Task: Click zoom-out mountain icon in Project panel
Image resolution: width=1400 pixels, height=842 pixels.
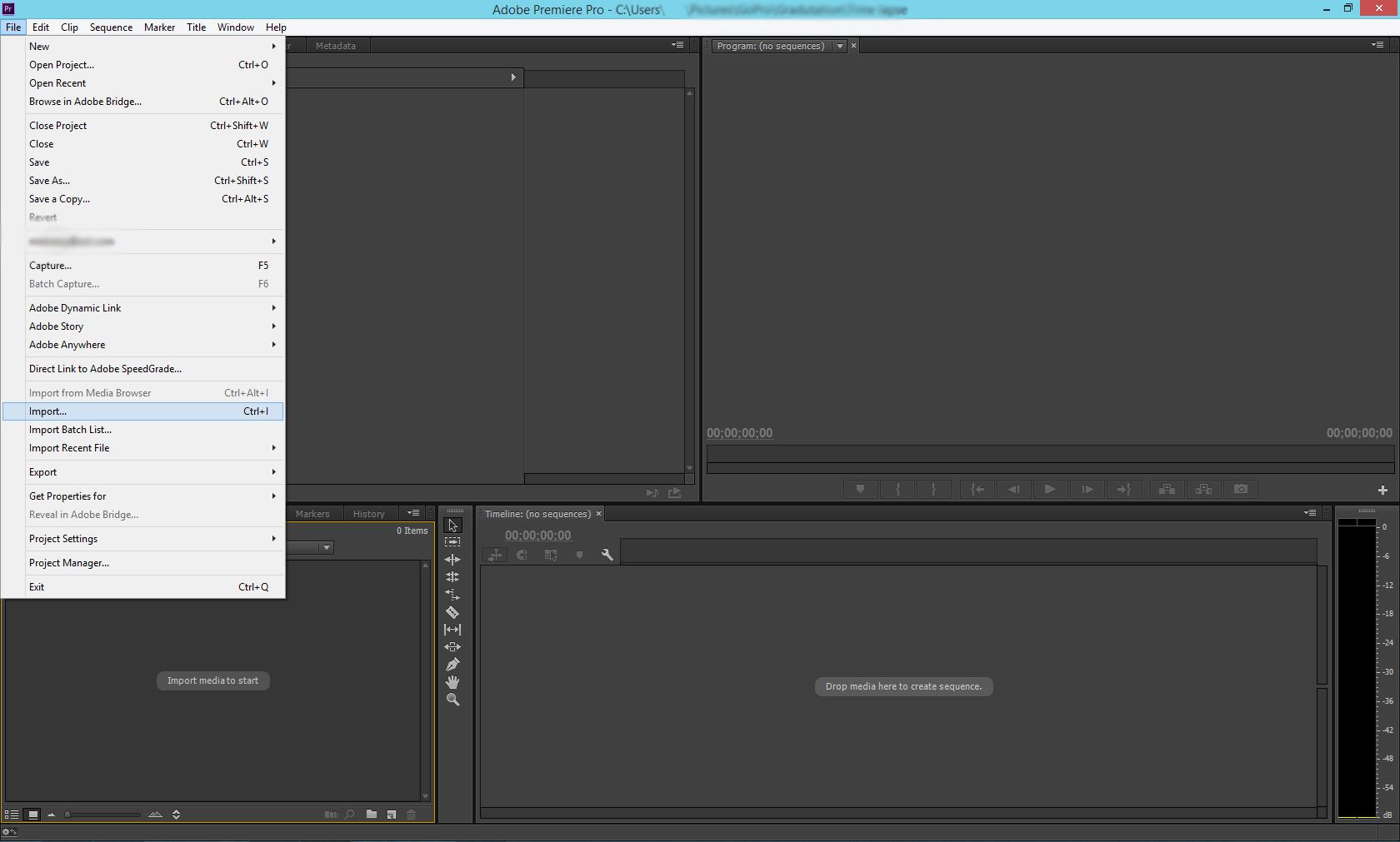Action: click(51, 815)
